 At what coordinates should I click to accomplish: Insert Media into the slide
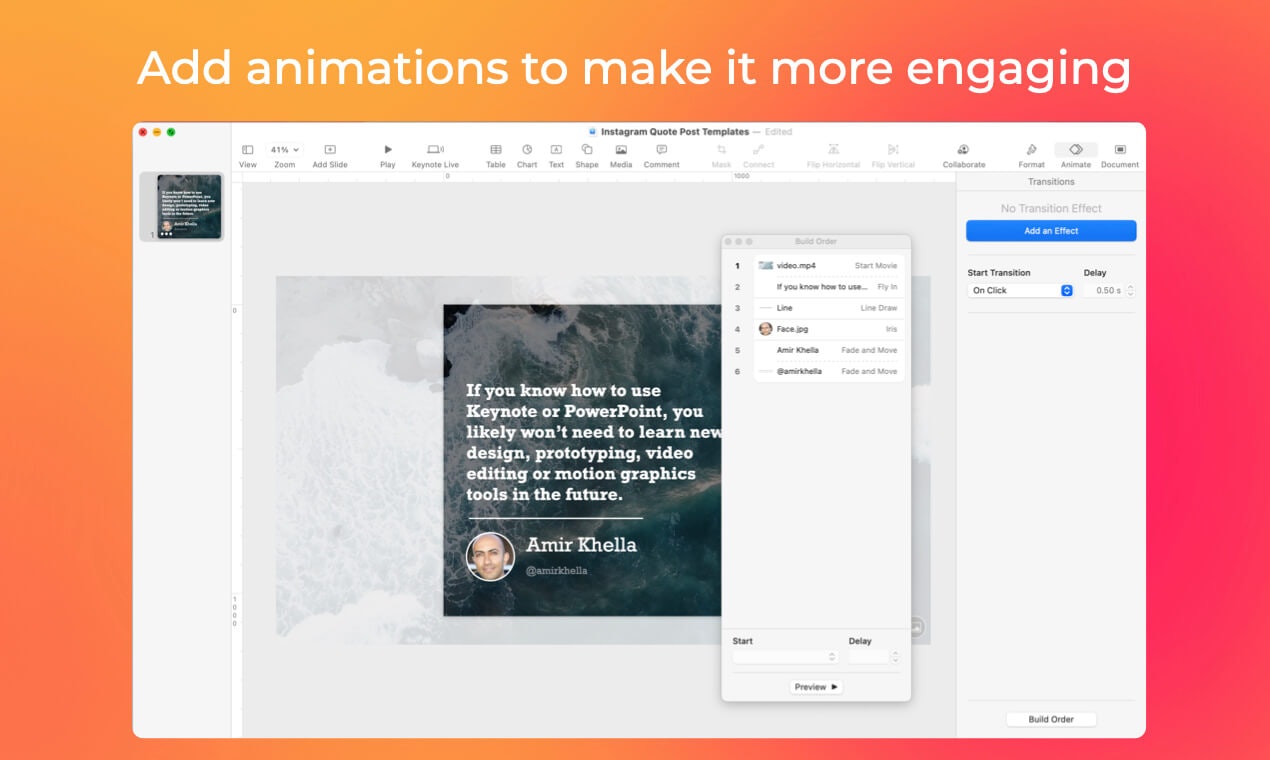pos(620,150)
